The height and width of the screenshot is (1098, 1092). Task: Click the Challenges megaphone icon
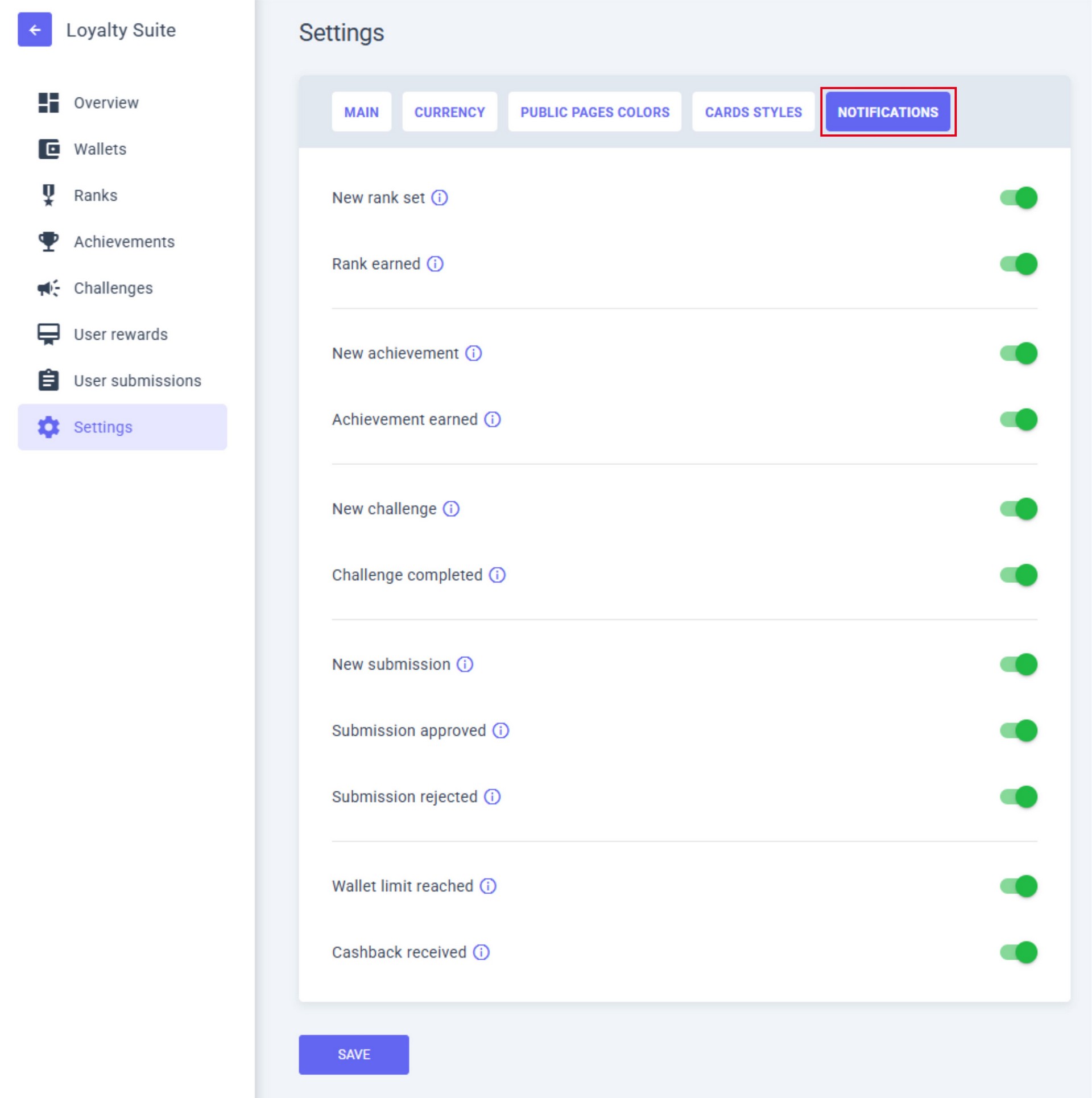coord(48,288)
